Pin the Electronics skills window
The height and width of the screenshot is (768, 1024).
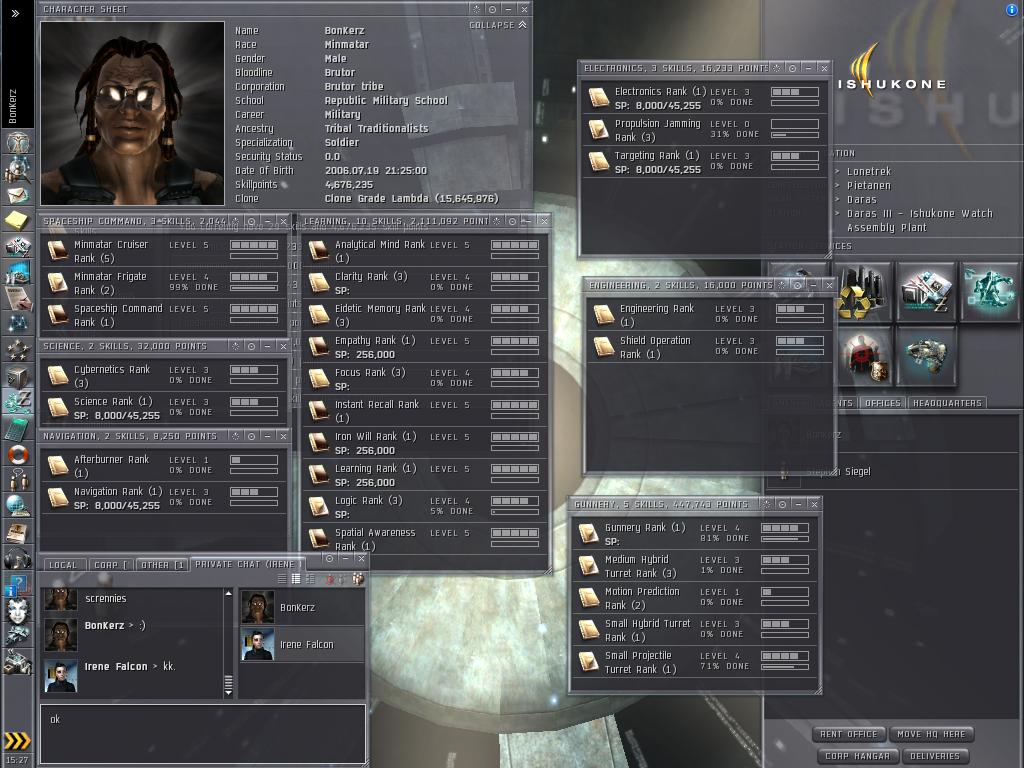click(x=792, y=68)
